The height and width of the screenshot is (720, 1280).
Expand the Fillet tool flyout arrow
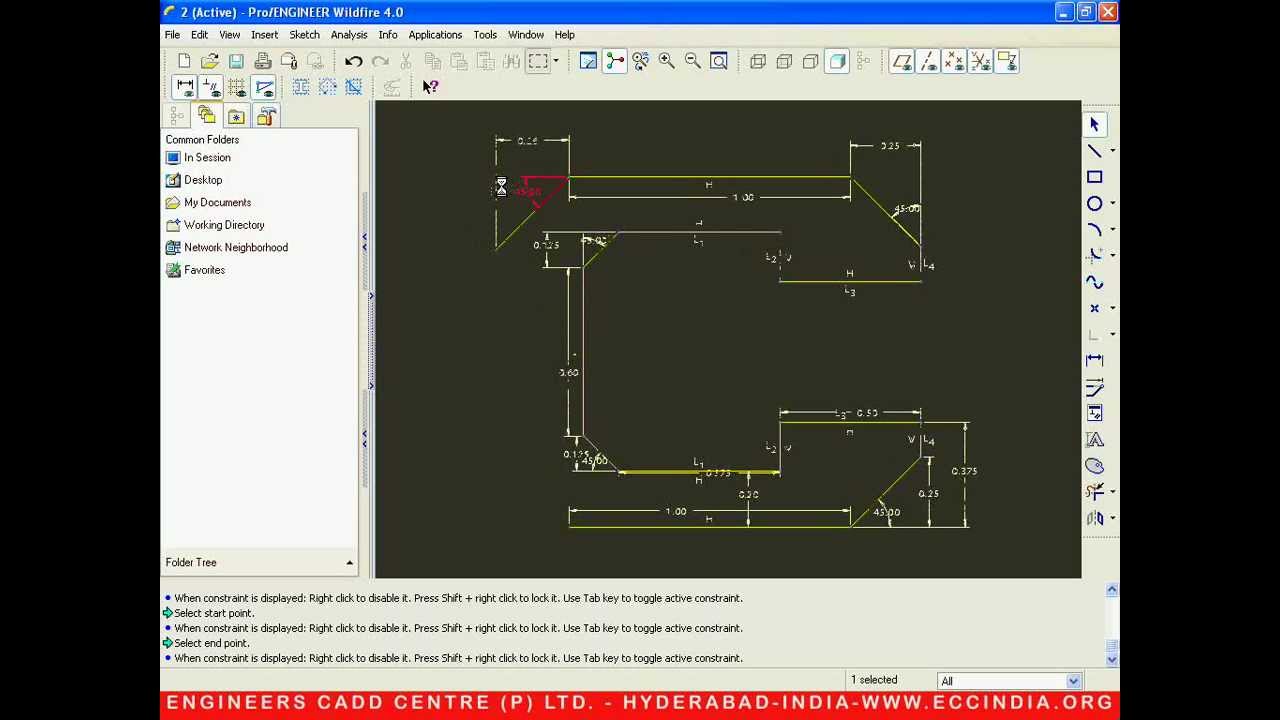1113,255
